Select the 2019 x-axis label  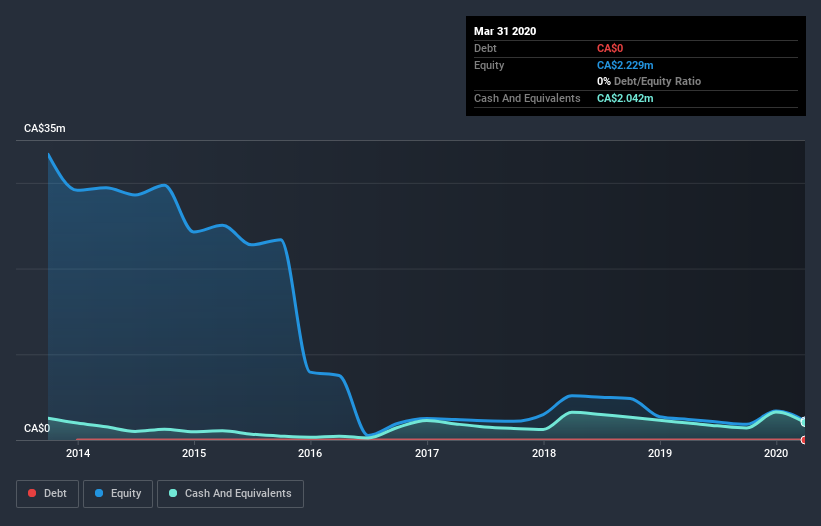click(660, 453)
